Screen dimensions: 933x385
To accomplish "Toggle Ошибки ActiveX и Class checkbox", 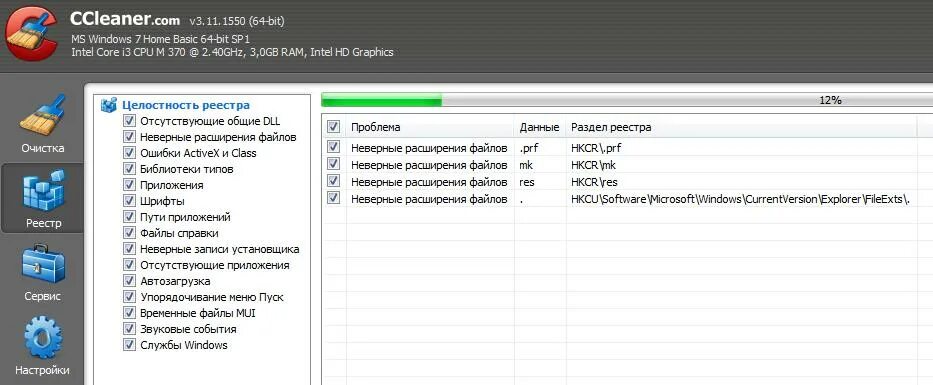I will [129, 153].
